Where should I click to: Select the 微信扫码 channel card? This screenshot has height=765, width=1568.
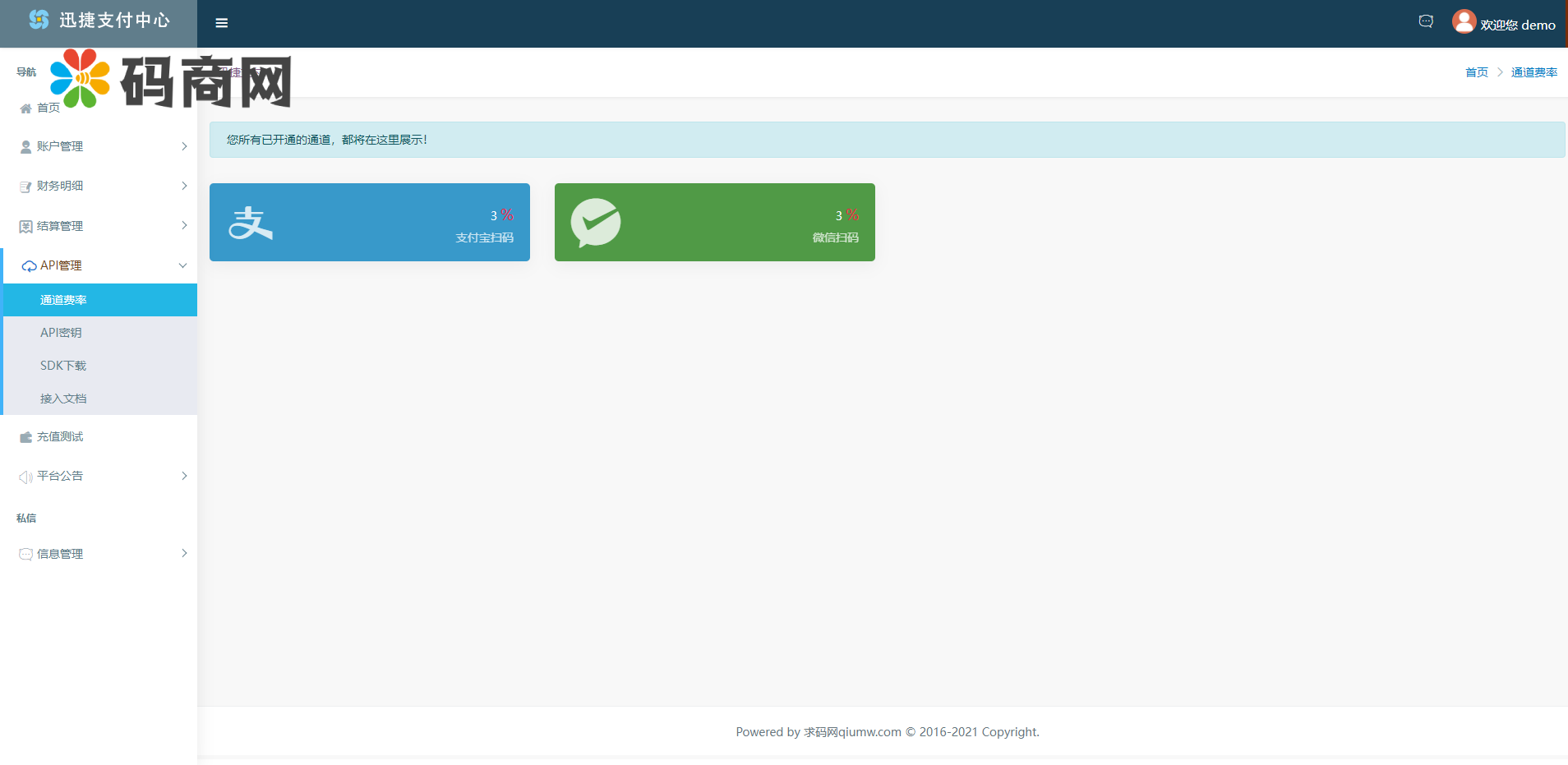714,222
